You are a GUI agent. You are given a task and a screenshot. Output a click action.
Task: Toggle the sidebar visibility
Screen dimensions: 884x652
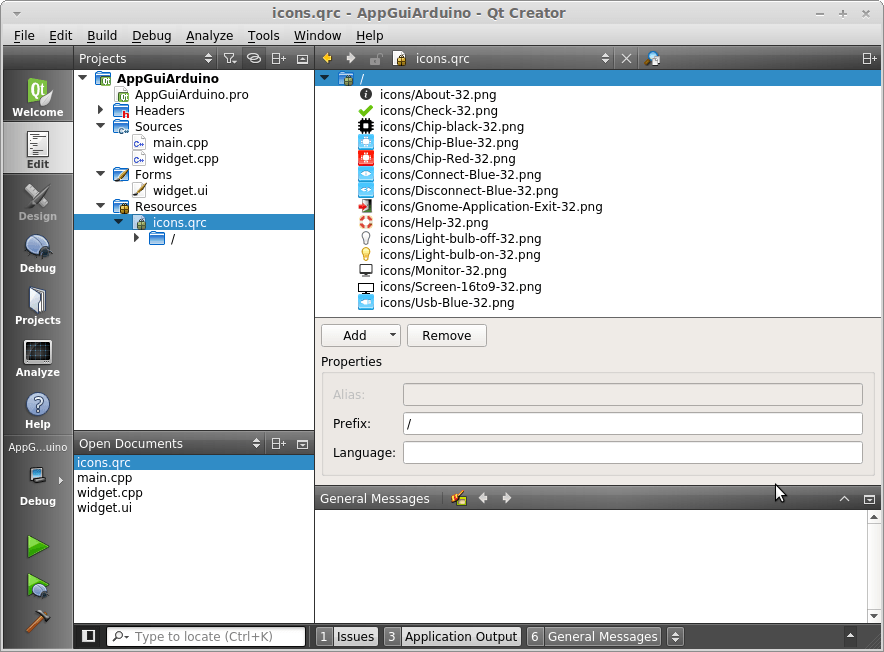pos(89,636)
